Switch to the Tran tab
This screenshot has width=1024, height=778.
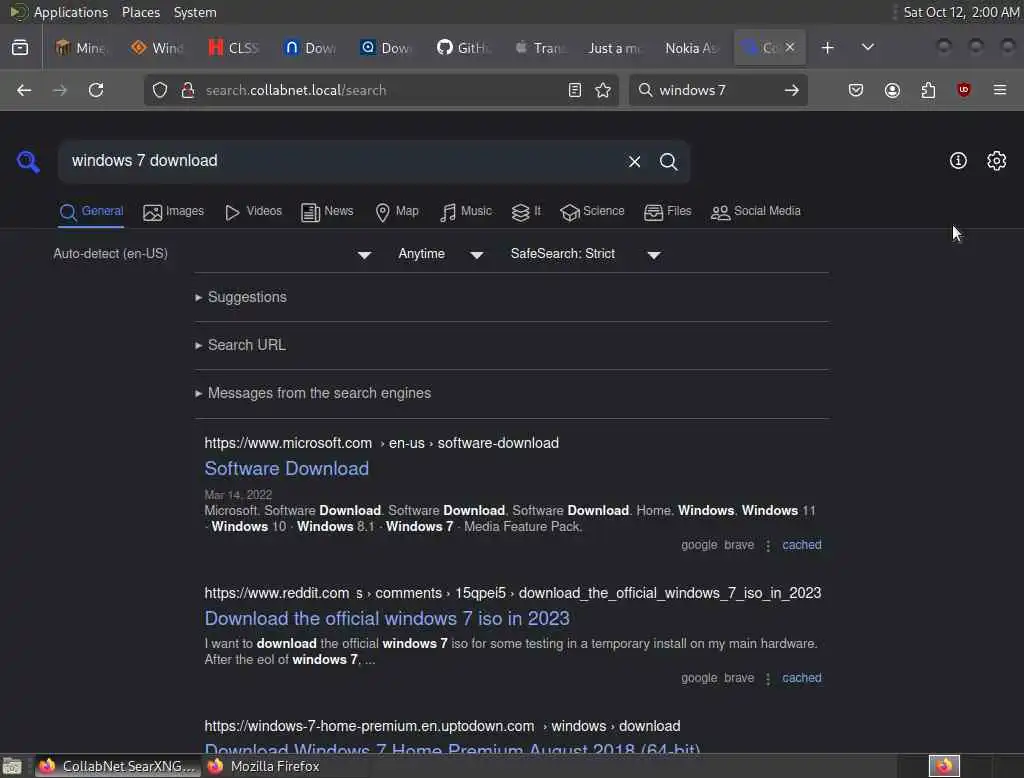pos(539,48)
